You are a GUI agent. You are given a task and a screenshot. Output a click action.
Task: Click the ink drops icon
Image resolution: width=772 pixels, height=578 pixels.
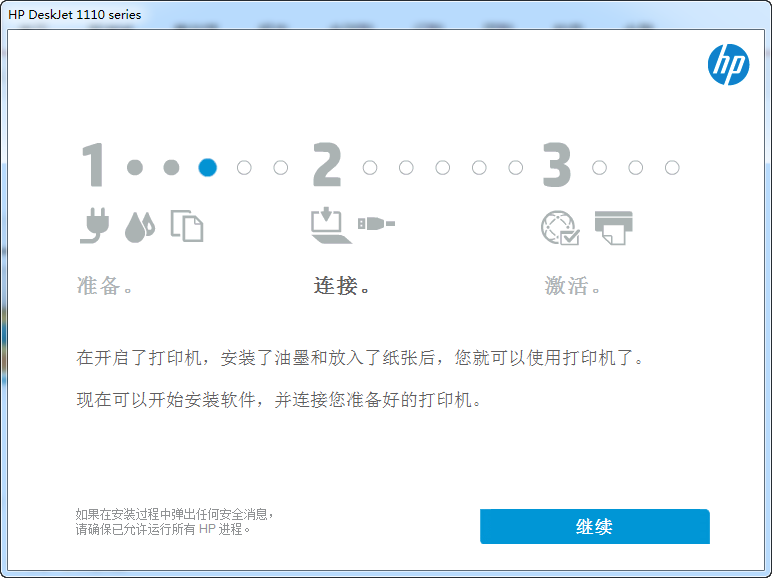tap(140, 227)
